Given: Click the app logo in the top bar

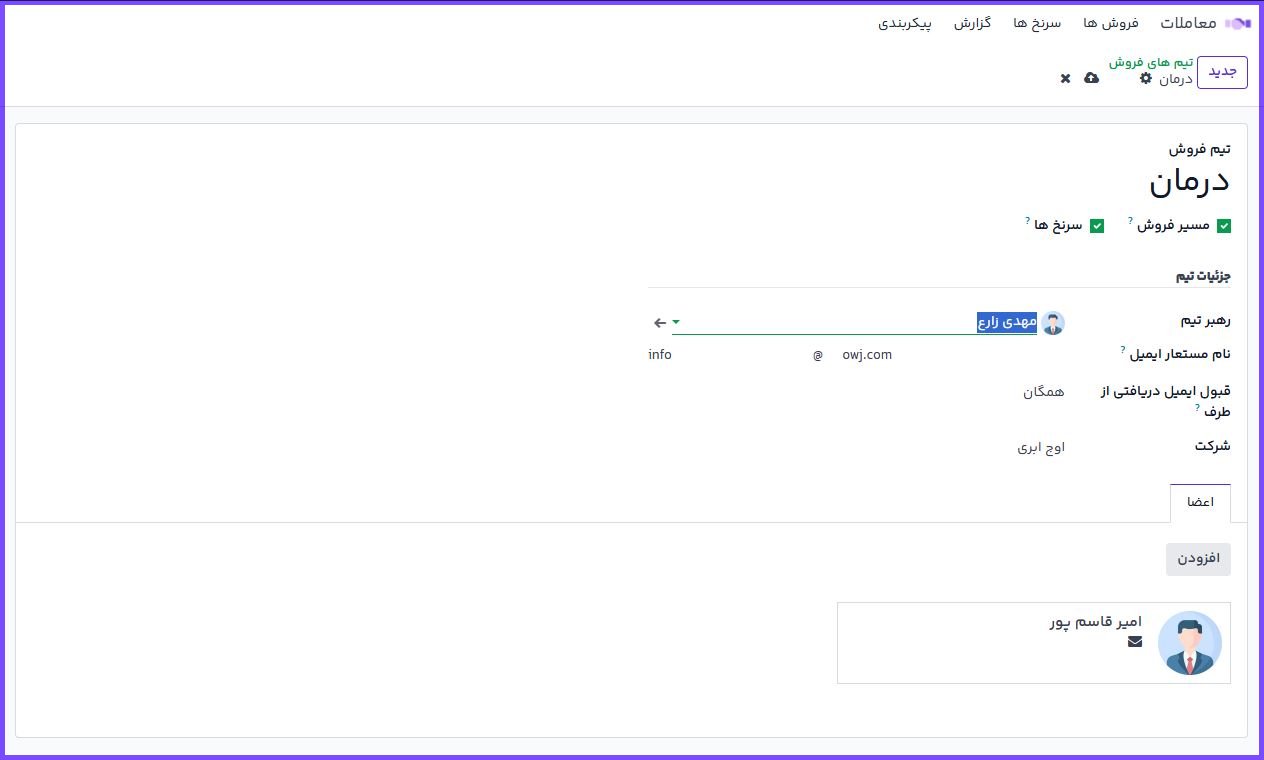Looking at the screenshot, I should pyautogui.click(x=1238, y=23).
